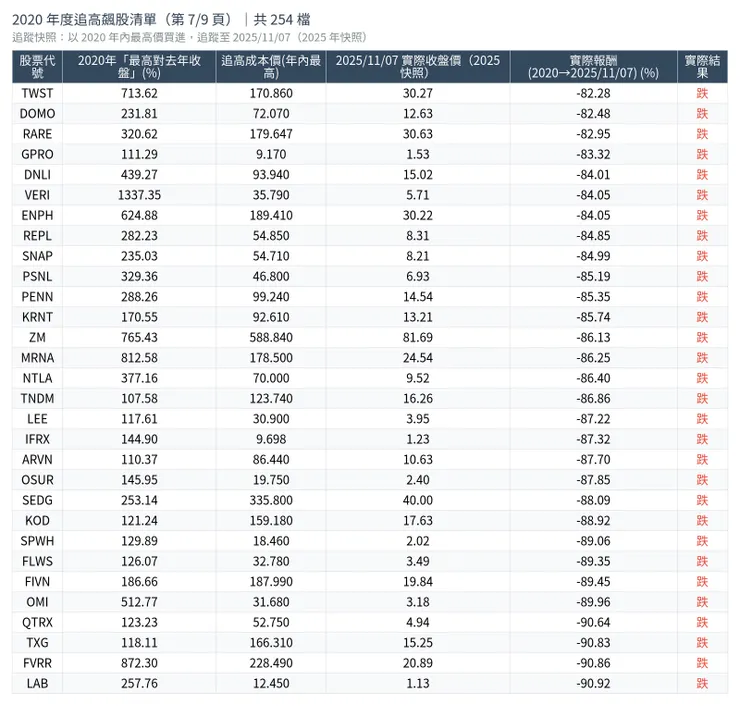The height and width of the screenshot is (706, 740).
Task: Click the 9.698 cost price cell
Action: click(x=271, y=439)
